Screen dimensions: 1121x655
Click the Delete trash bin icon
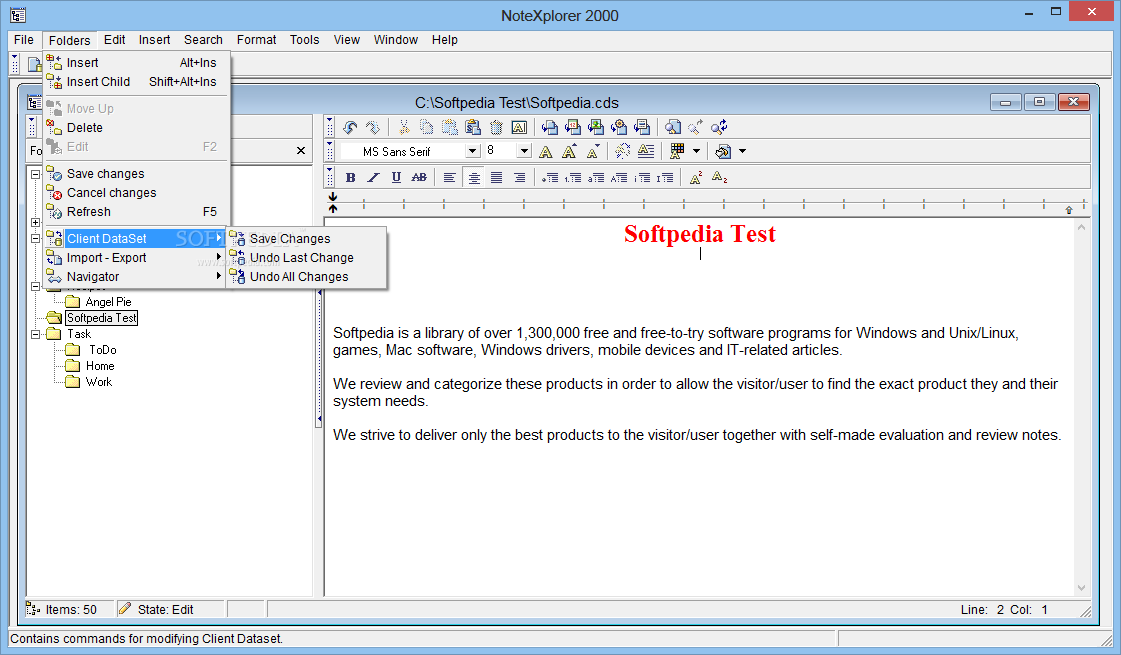coord(496,127)
